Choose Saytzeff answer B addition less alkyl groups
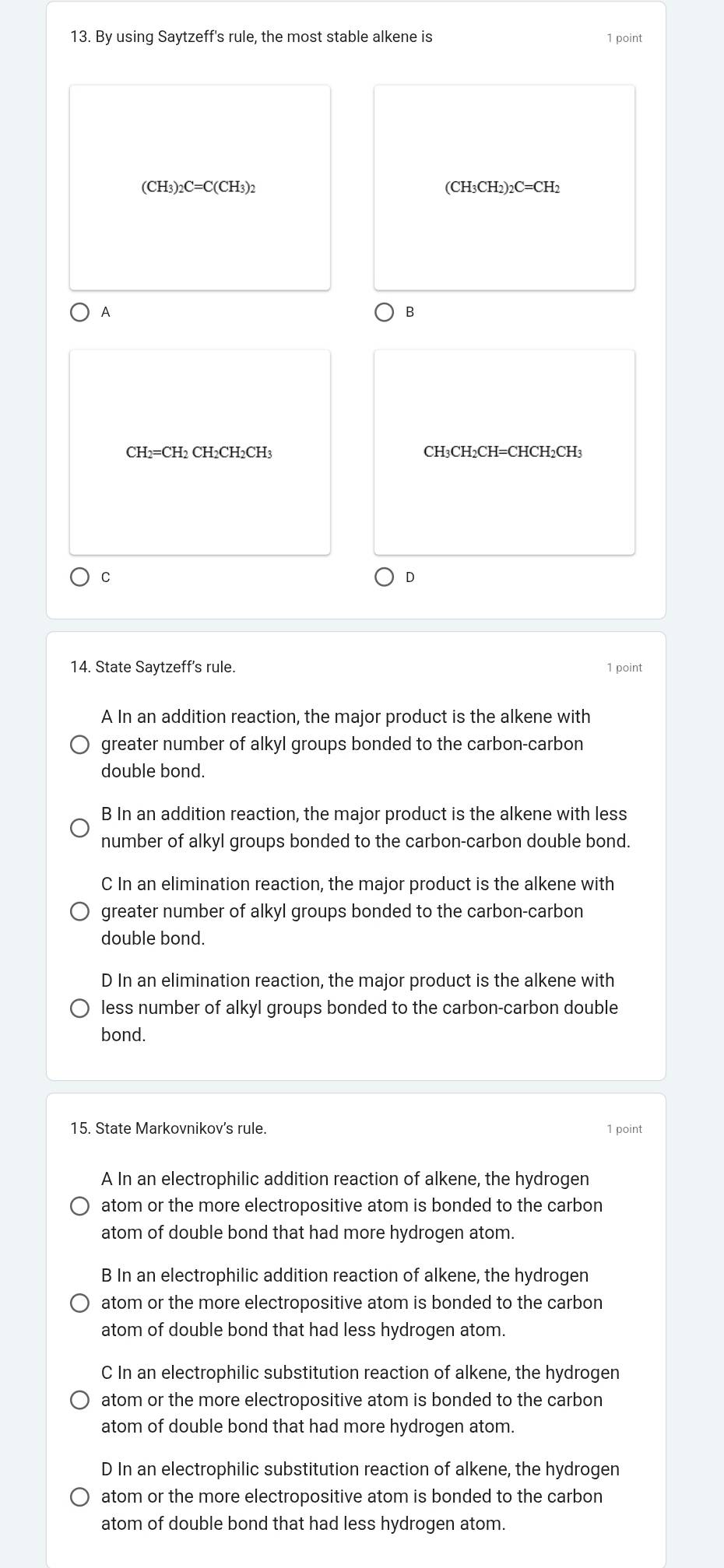 coord(79,828)
